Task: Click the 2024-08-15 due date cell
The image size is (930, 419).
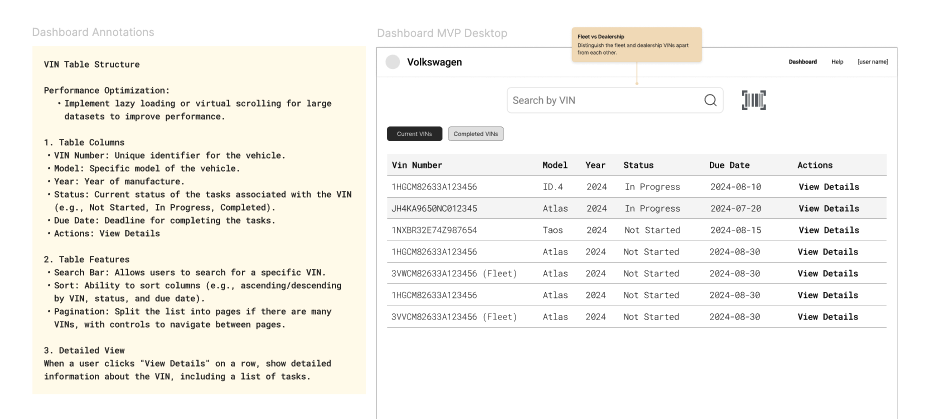Action: [x=735, y=230]
